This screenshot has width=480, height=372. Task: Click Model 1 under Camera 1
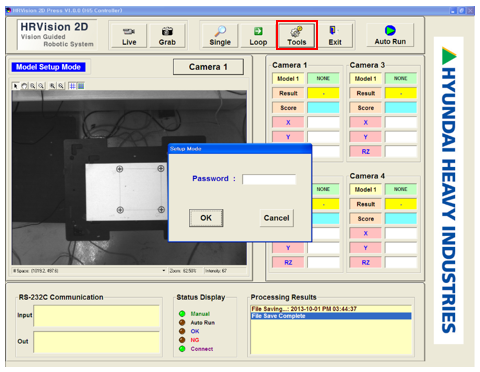click(288, 79)
